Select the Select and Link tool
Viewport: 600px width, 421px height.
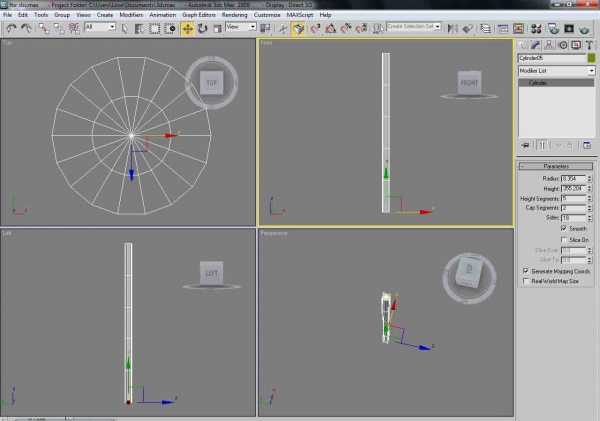click(x=44, y=29)
